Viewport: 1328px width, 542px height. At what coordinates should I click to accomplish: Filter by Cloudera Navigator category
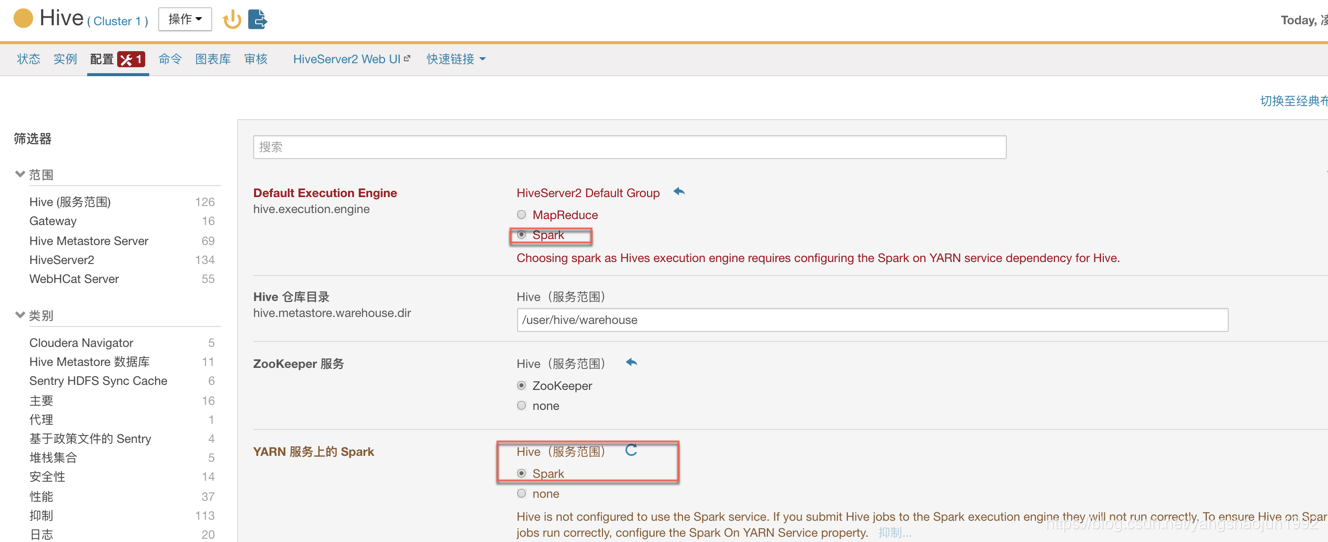tap(81, 343)
